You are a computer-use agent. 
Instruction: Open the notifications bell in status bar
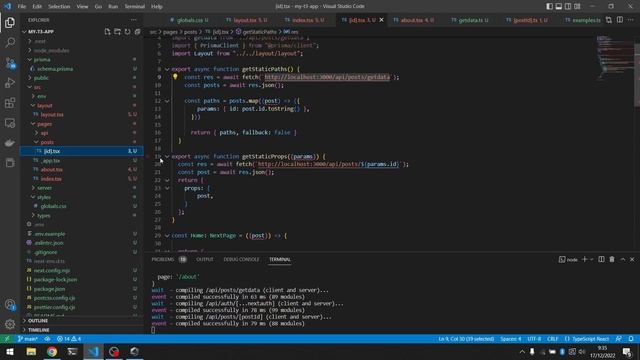tap(631, 339)
